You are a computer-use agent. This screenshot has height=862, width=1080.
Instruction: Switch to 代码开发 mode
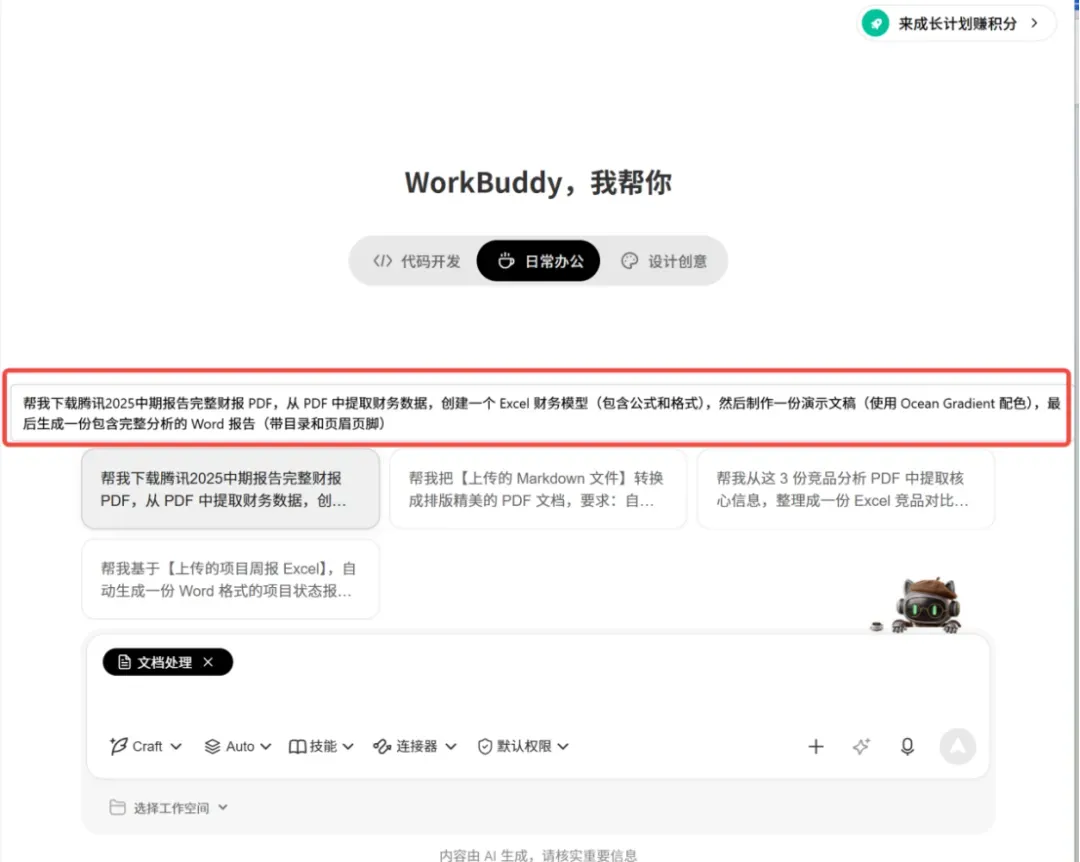[x=416, y=261]
